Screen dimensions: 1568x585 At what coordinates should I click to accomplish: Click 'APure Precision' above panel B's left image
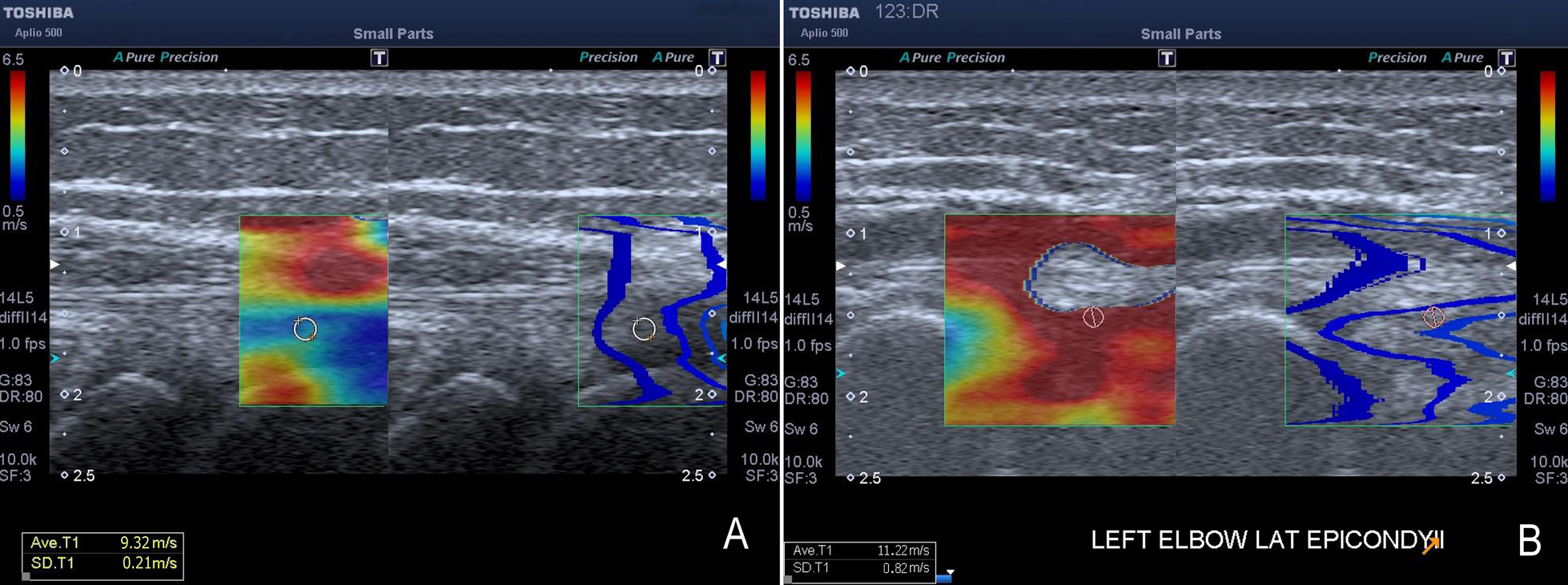(952, 57)
